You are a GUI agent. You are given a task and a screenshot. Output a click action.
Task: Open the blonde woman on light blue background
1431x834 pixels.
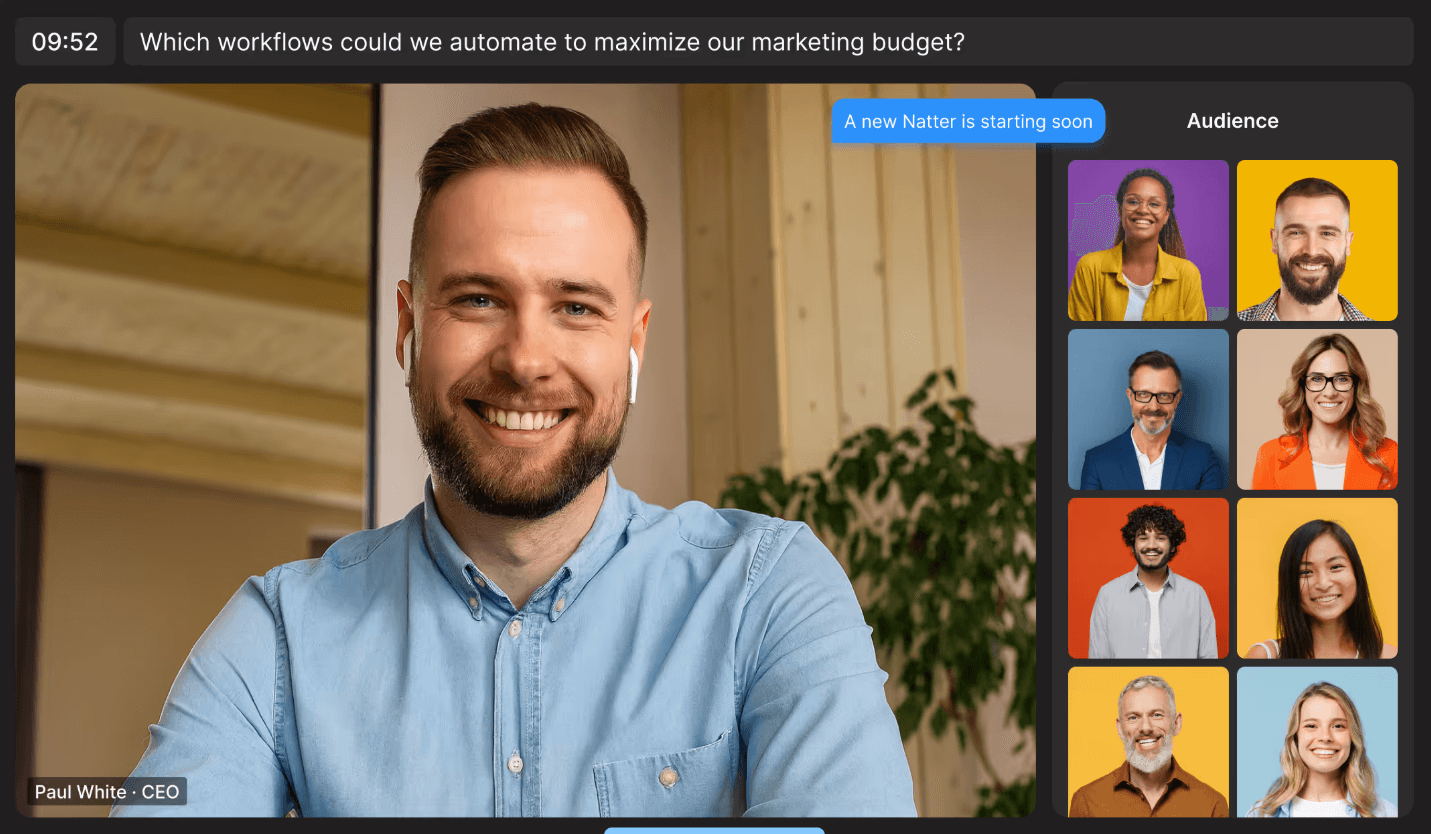(1316, 745)
